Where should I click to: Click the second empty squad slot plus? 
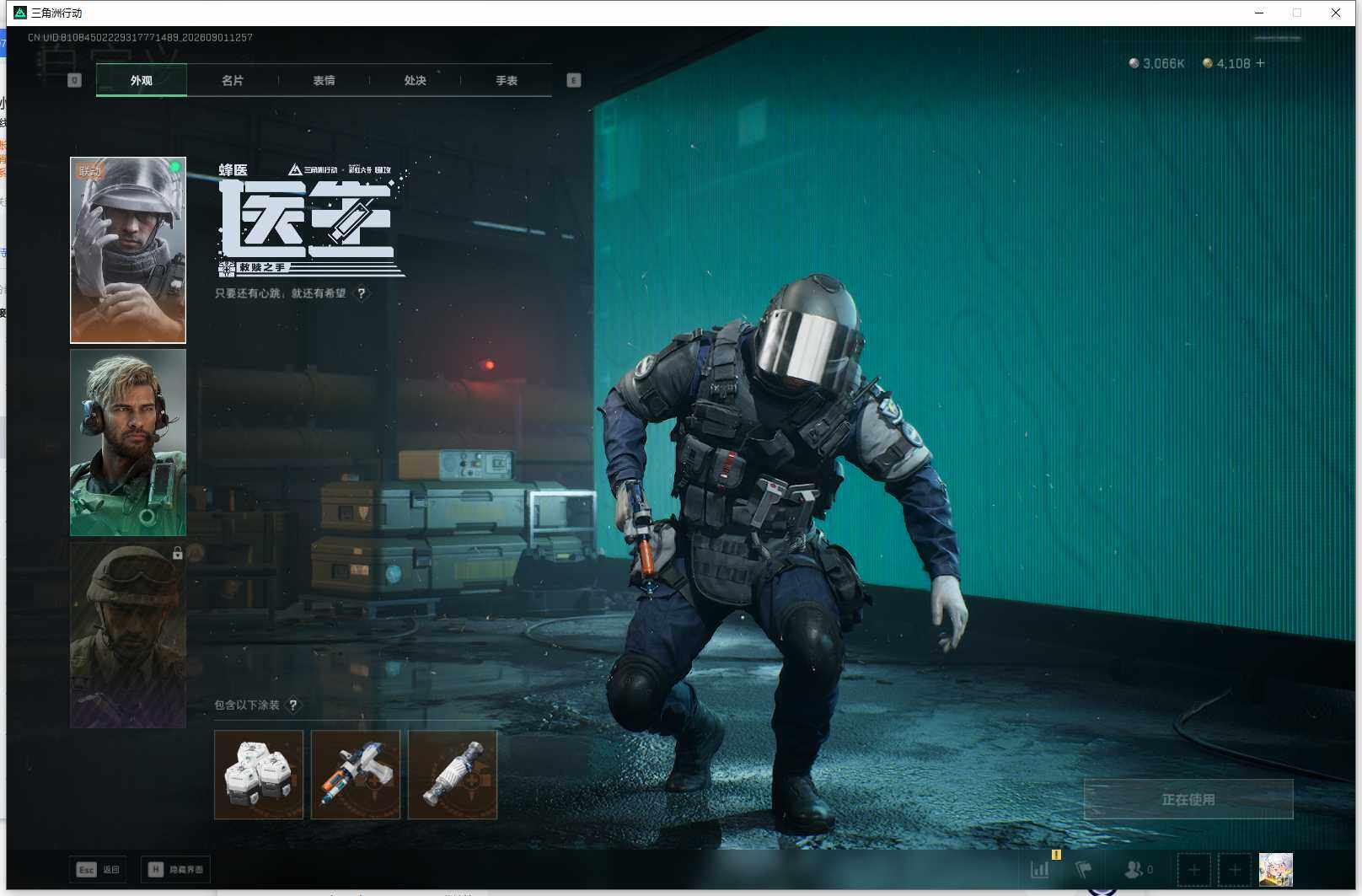coord(1236,869)
